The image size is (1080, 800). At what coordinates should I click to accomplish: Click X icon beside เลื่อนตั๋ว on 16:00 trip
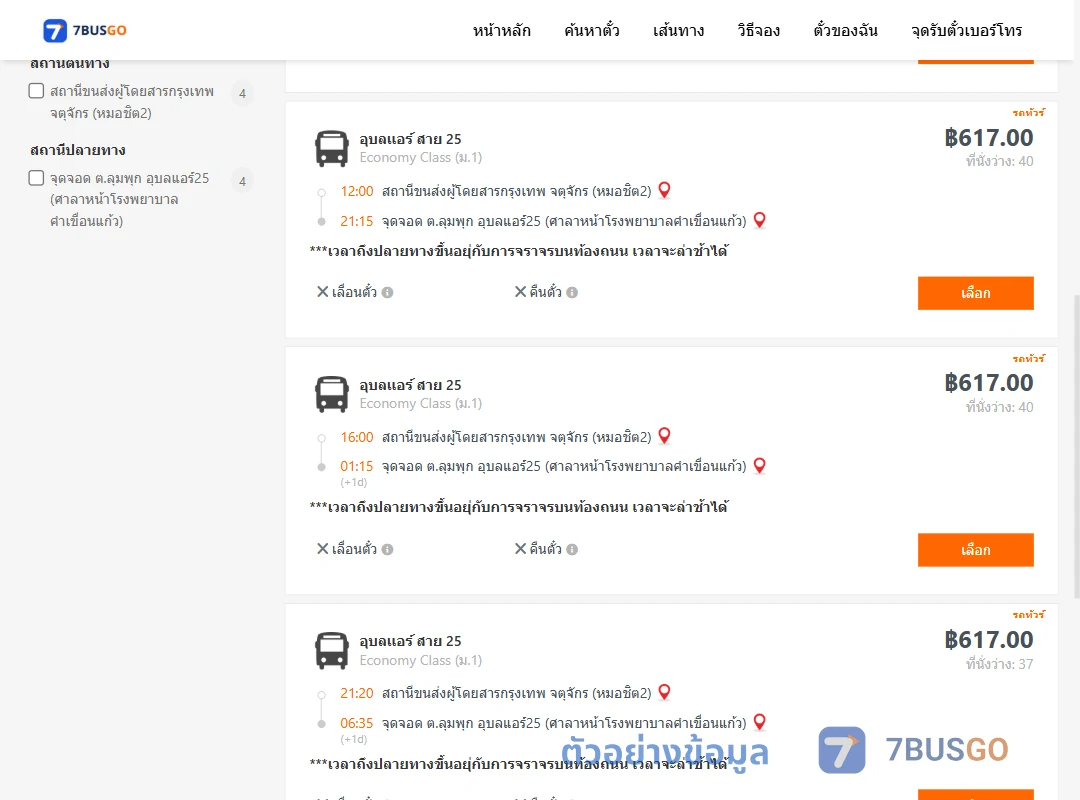(x=322, y=549)
